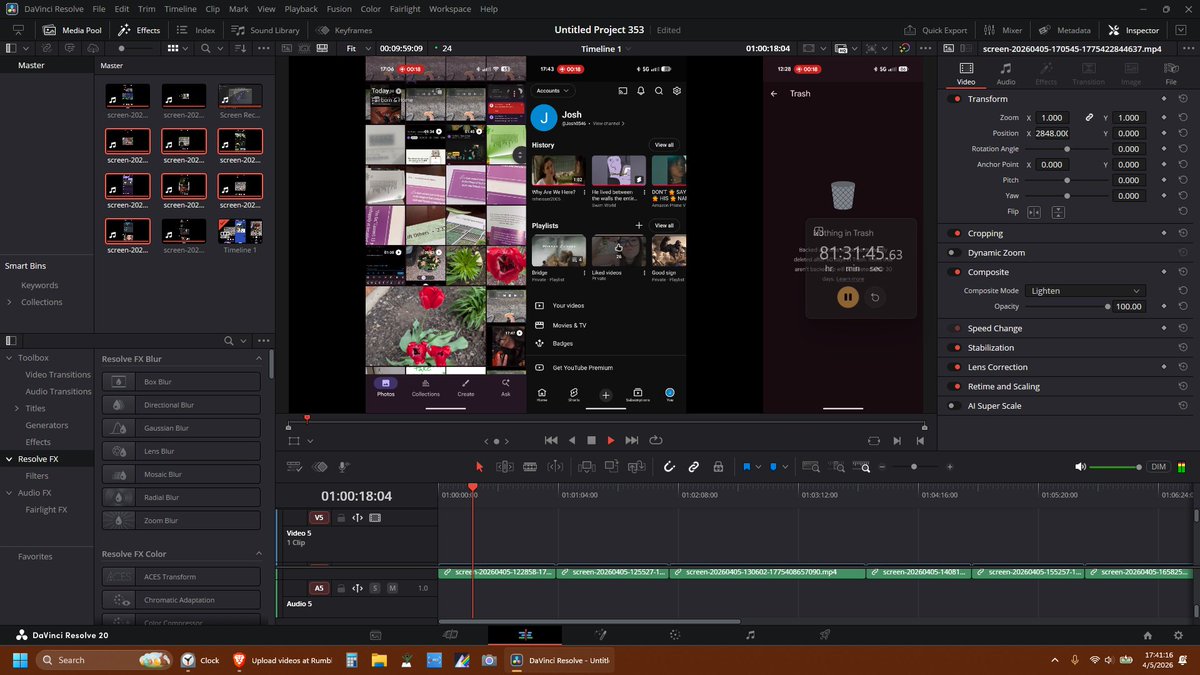Toggle loop playback

click(x=656, y=440)
